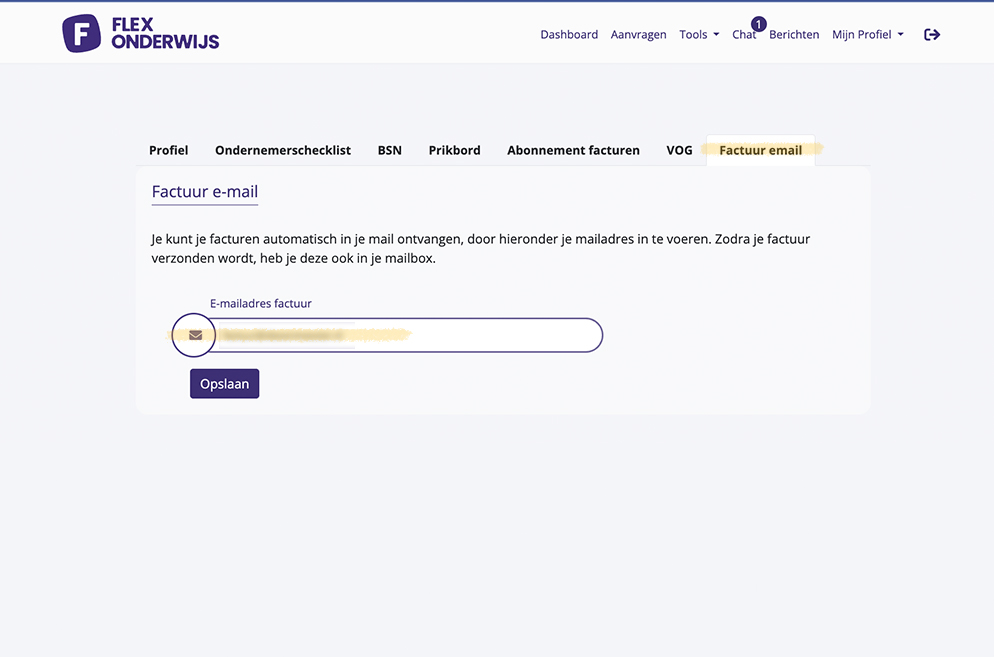This screenshot has height=657, width=994.
Task: Switch to the Profiel tab
Action: click(x=168, y=150)
